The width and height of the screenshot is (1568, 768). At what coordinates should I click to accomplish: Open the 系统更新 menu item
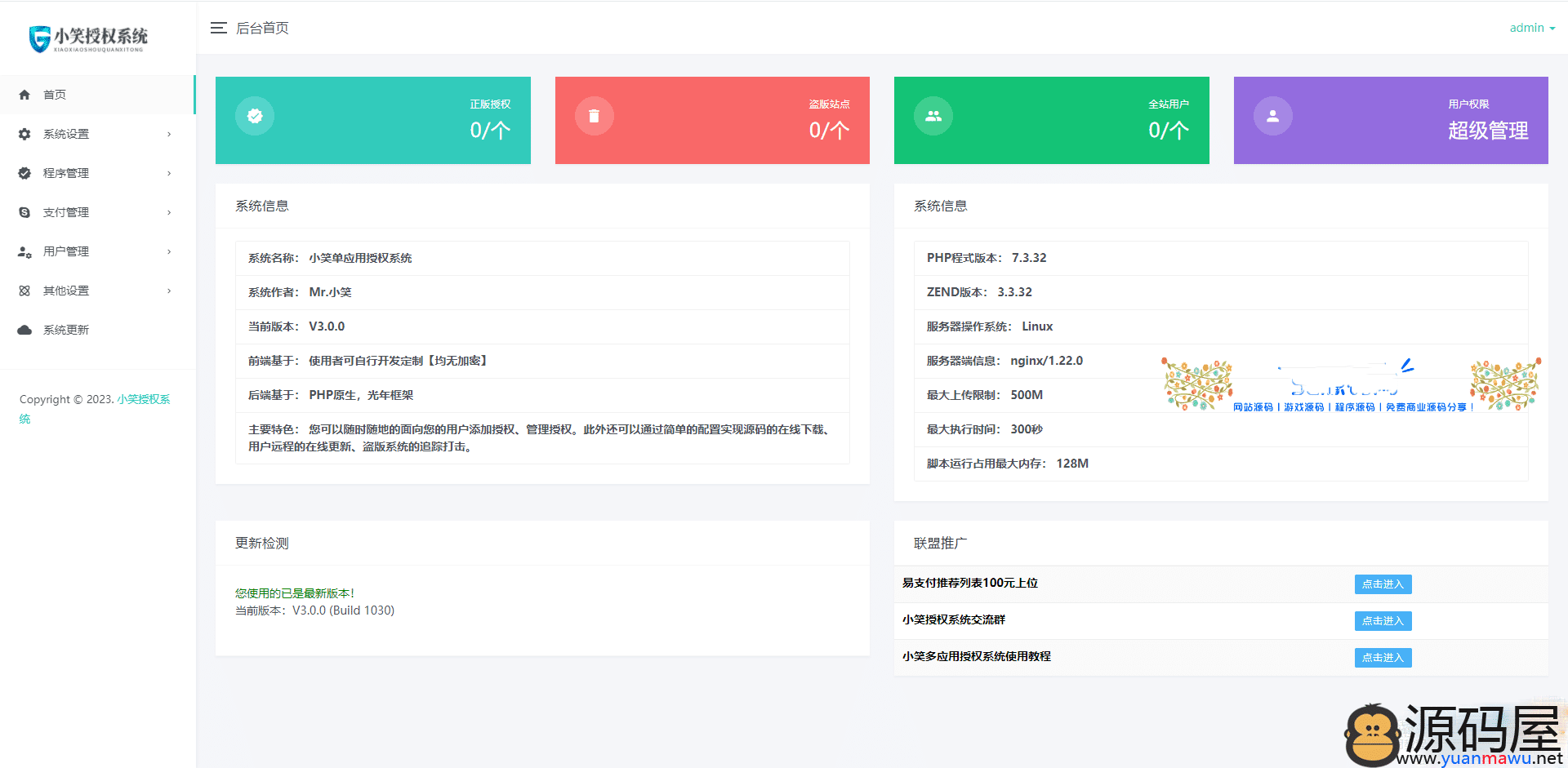coord(97,330)
